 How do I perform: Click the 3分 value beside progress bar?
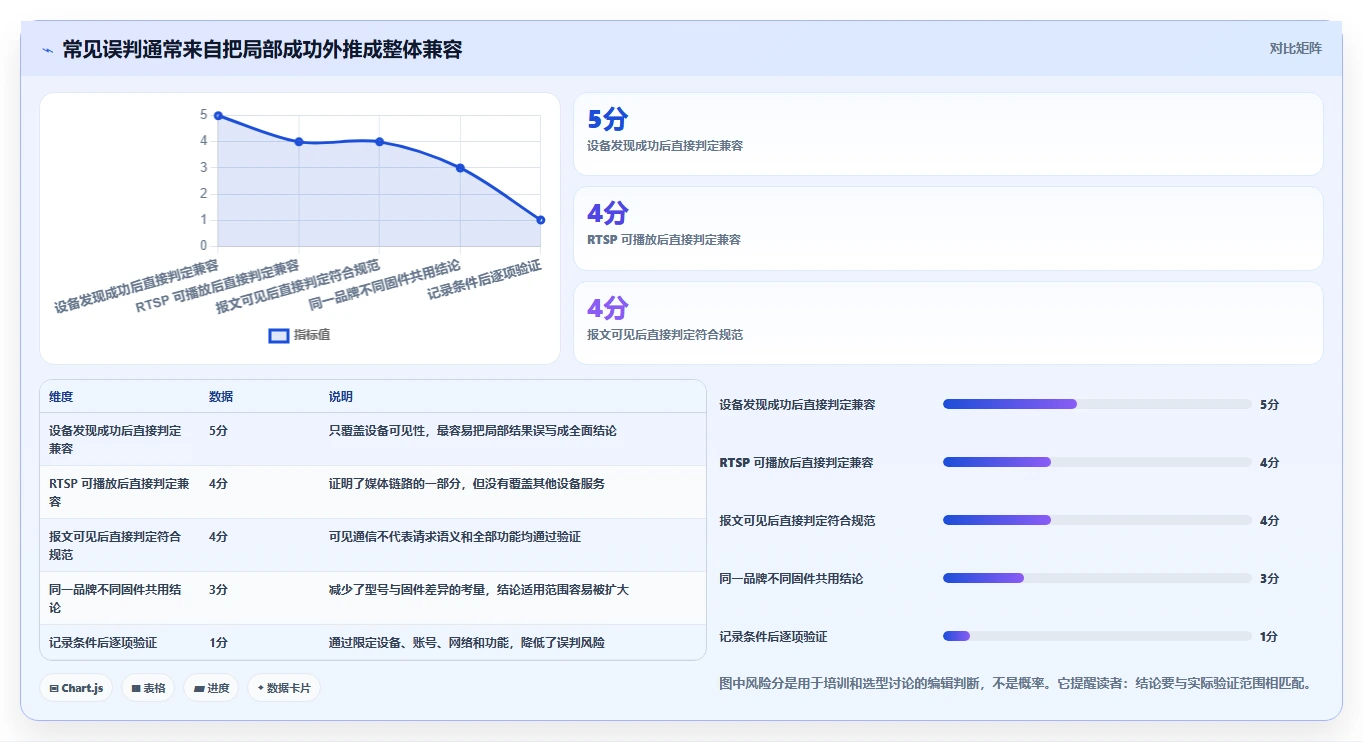1270,578
